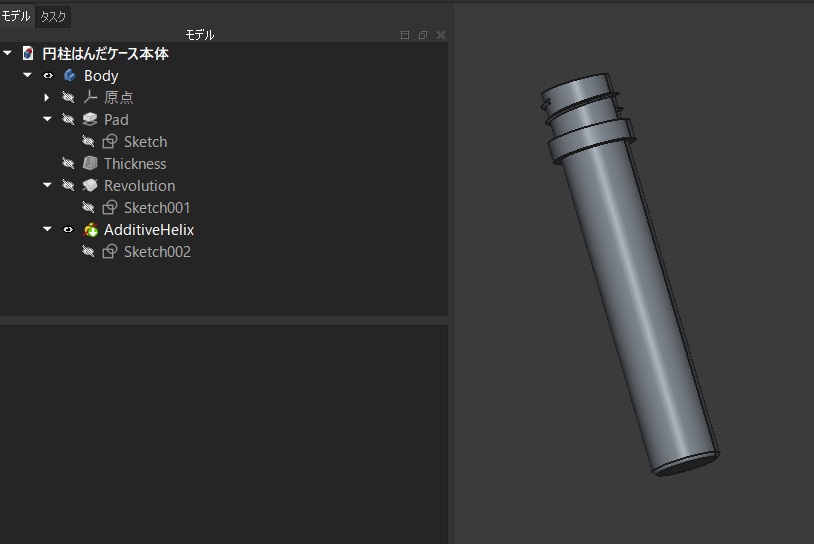
Task: Select the モデル tab
Action: pyautogui.click(x=17, y=16)
